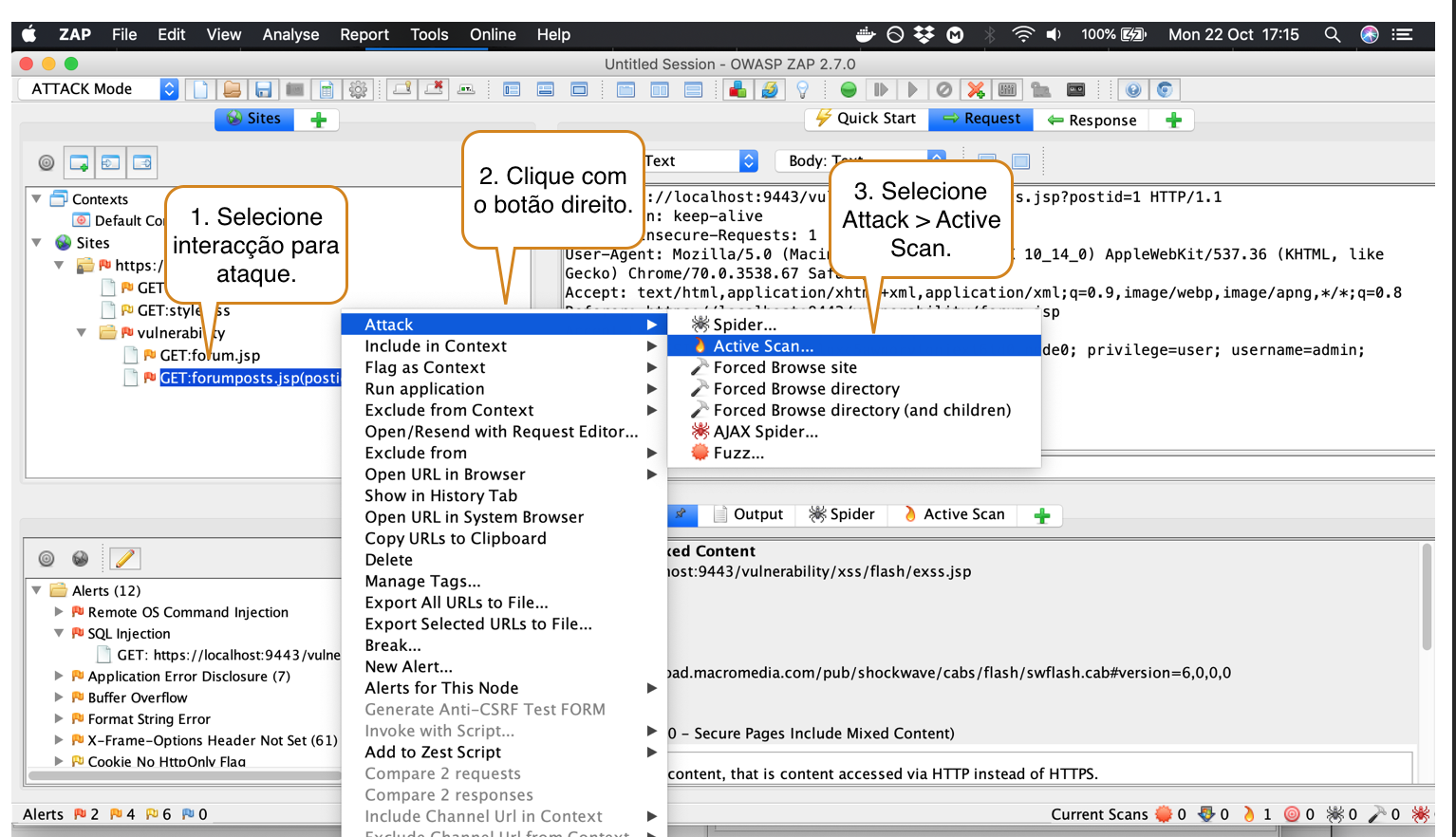The image size is (1456, 837).
Task: Click the globe icon in Alerts panel
Action: pos(80,558)
